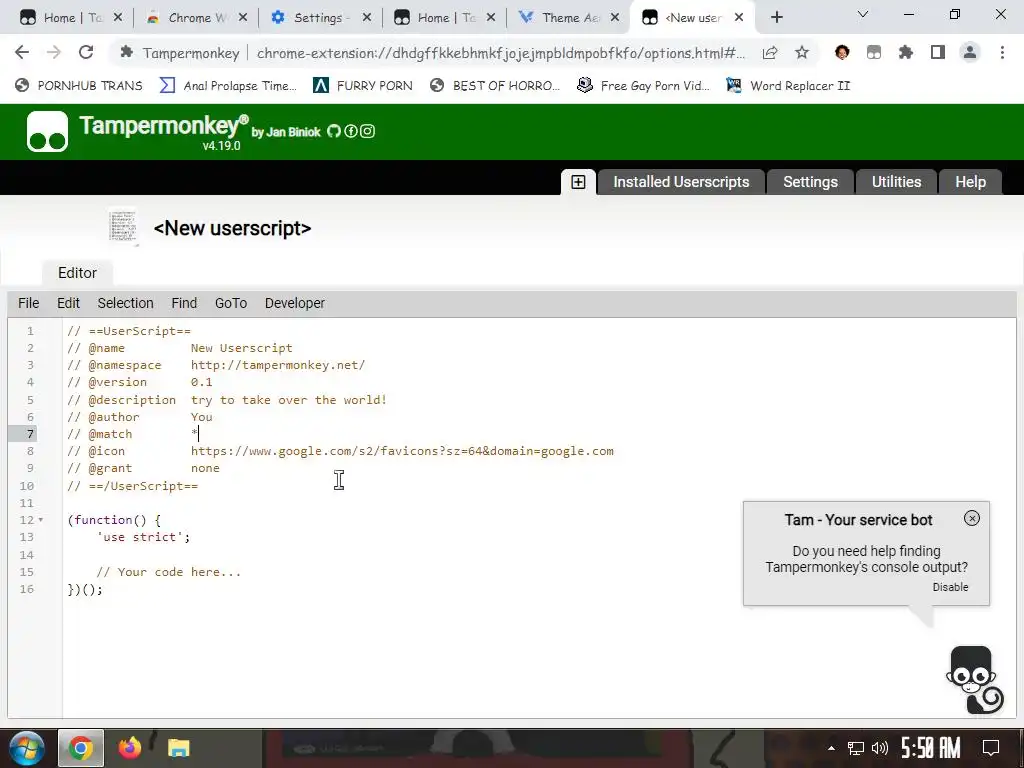Open the Tampermonkey Facebook icon link
1024x768 pixels.
351,131
